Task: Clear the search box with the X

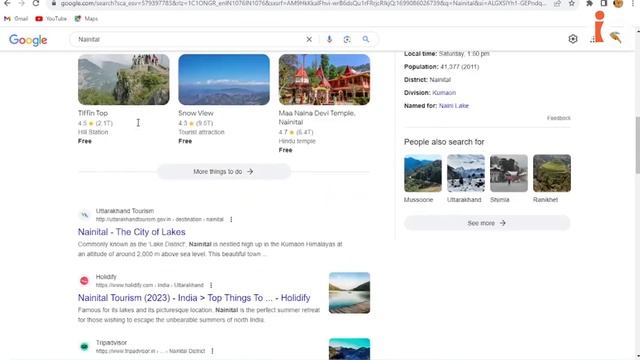Action: (x=309, y=39)
